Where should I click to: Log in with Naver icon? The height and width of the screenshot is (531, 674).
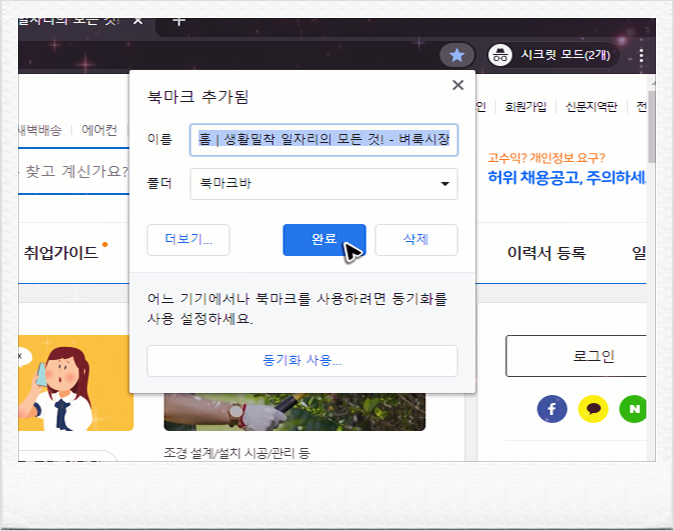click(633, 409)
